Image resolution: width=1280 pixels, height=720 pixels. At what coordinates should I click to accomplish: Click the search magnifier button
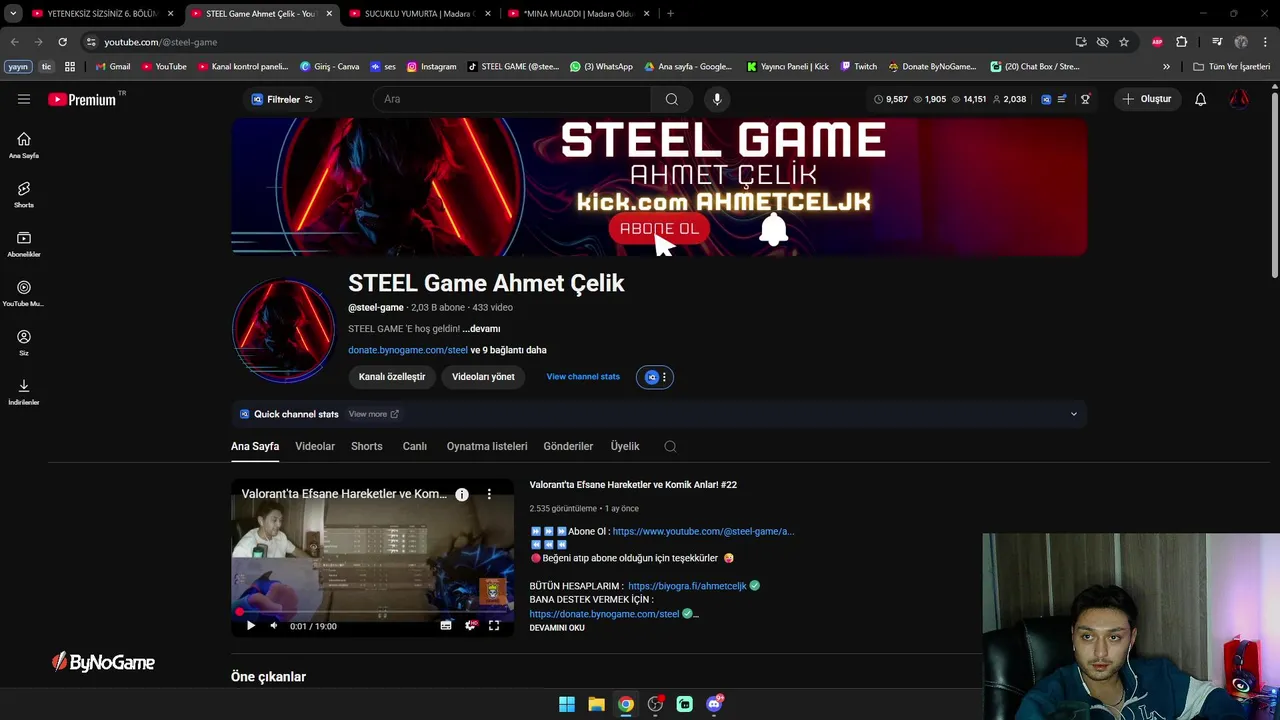[672, 99]
